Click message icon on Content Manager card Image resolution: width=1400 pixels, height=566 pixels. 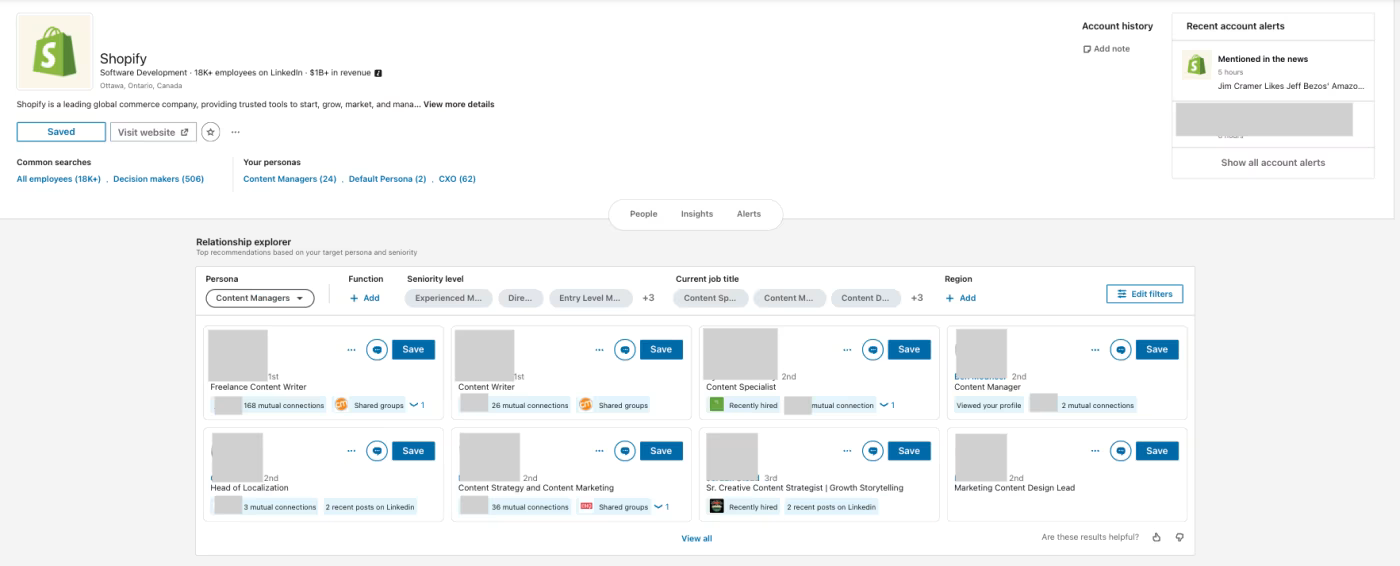[x=1121, y=350]
